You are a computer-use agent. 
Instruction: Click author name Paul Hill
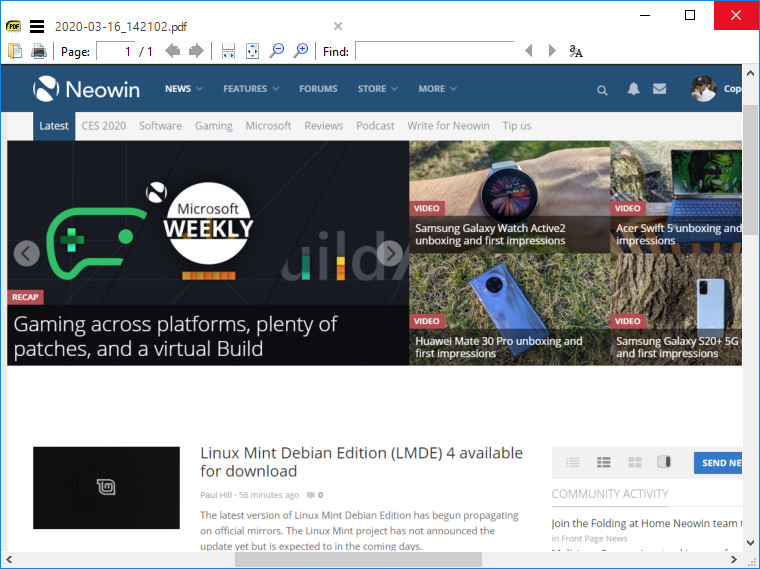click(x=216, y=495)
